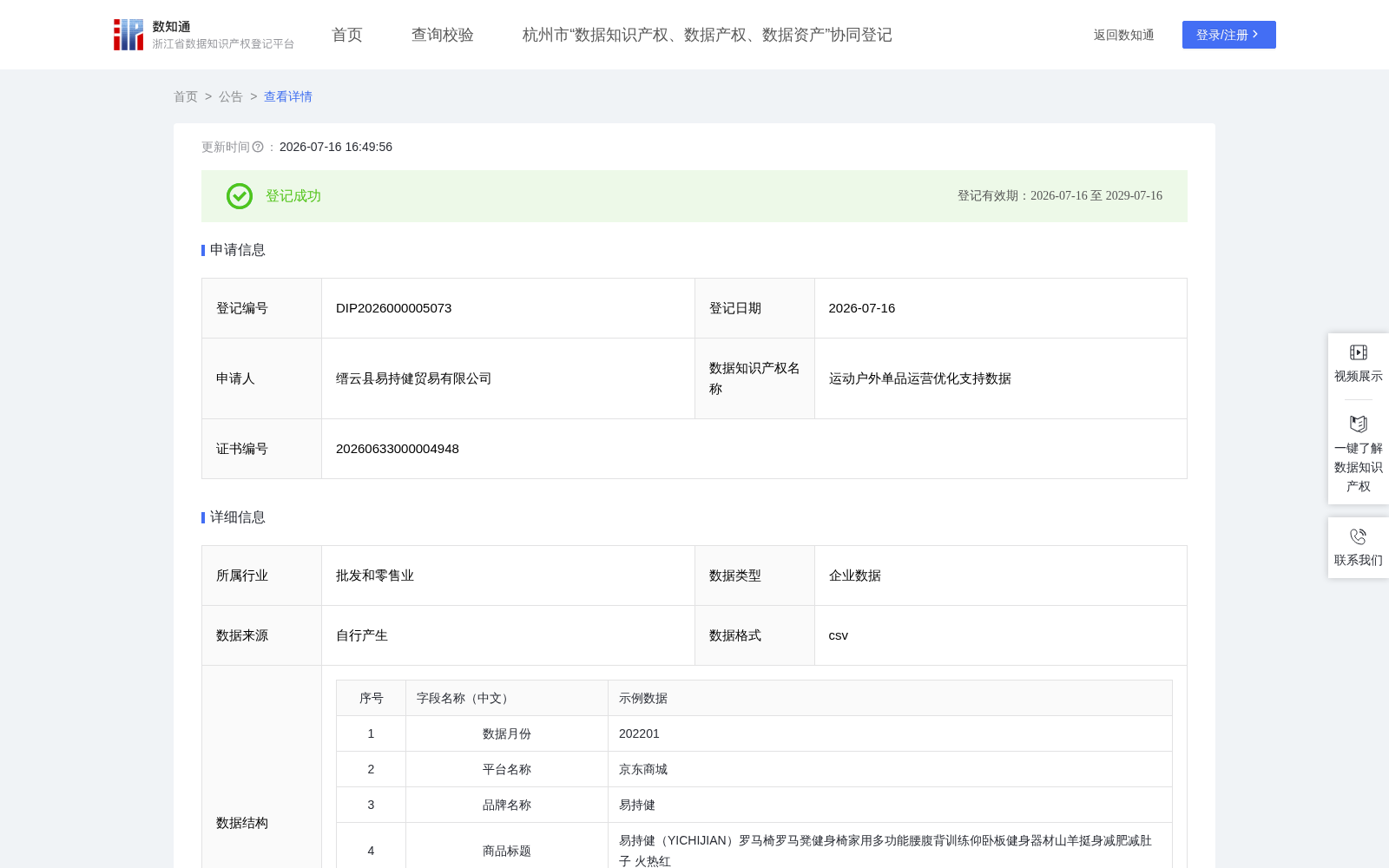The width and height of the screenshot is (1389, 868).
Task: Click industry value 批发和零售业
Action: pos(375,575)
